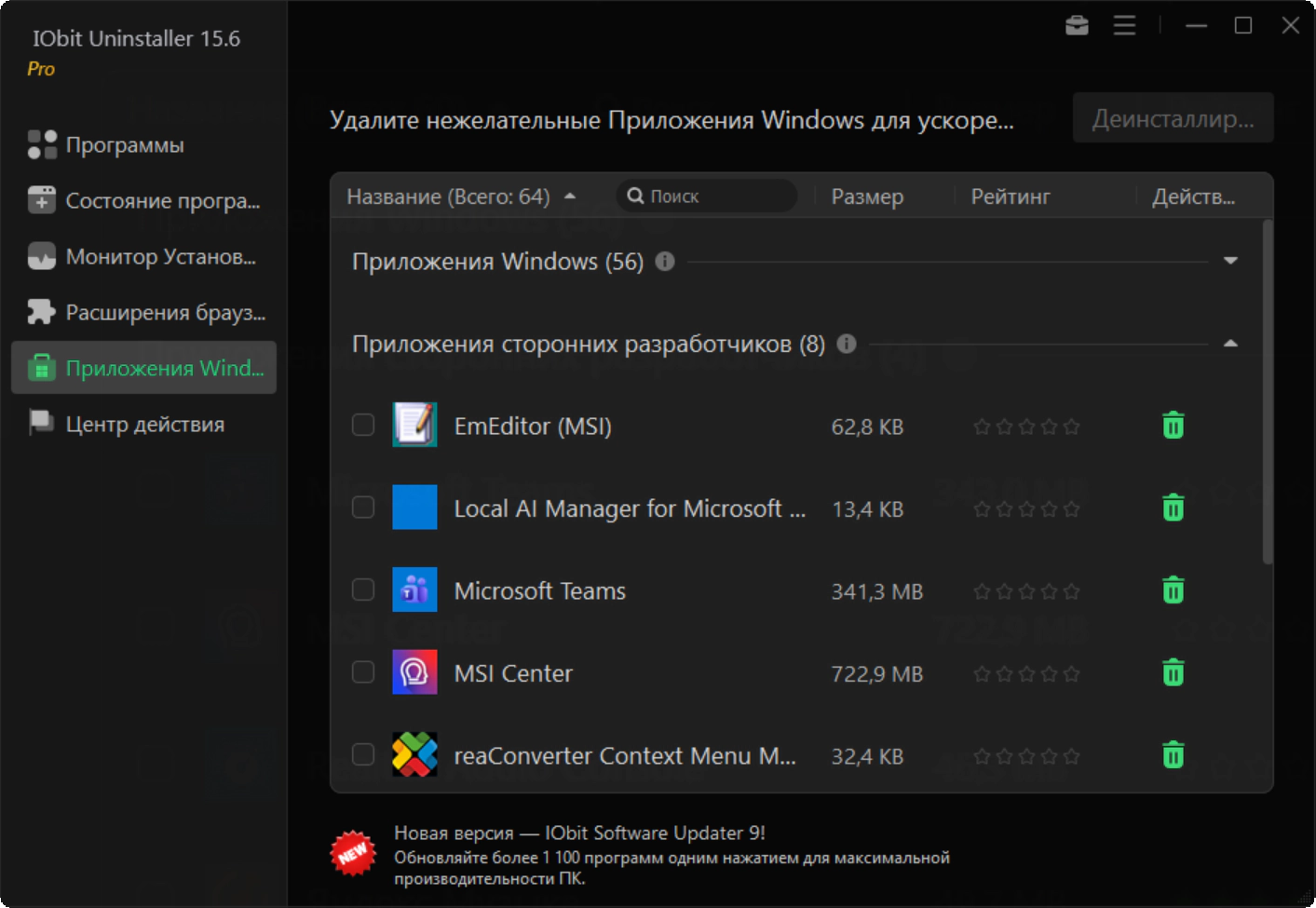This screenshot has height=908, width=1316.
Task: Expand the Приложения Windows (56) group arrow
Action: [1230, 261]
